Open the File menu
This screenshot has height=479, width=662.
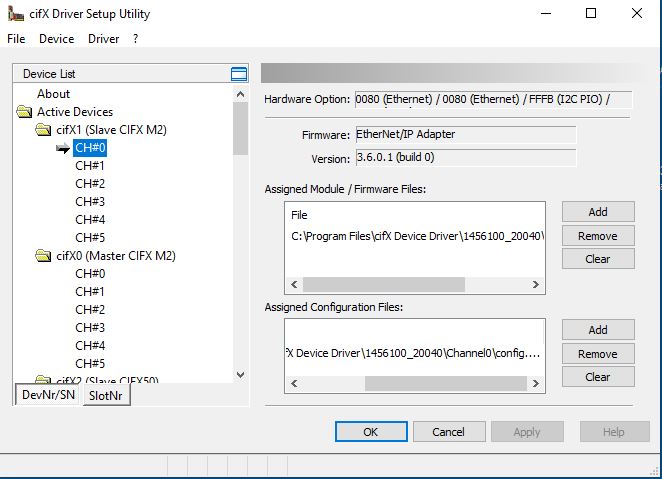click(16, 39)
